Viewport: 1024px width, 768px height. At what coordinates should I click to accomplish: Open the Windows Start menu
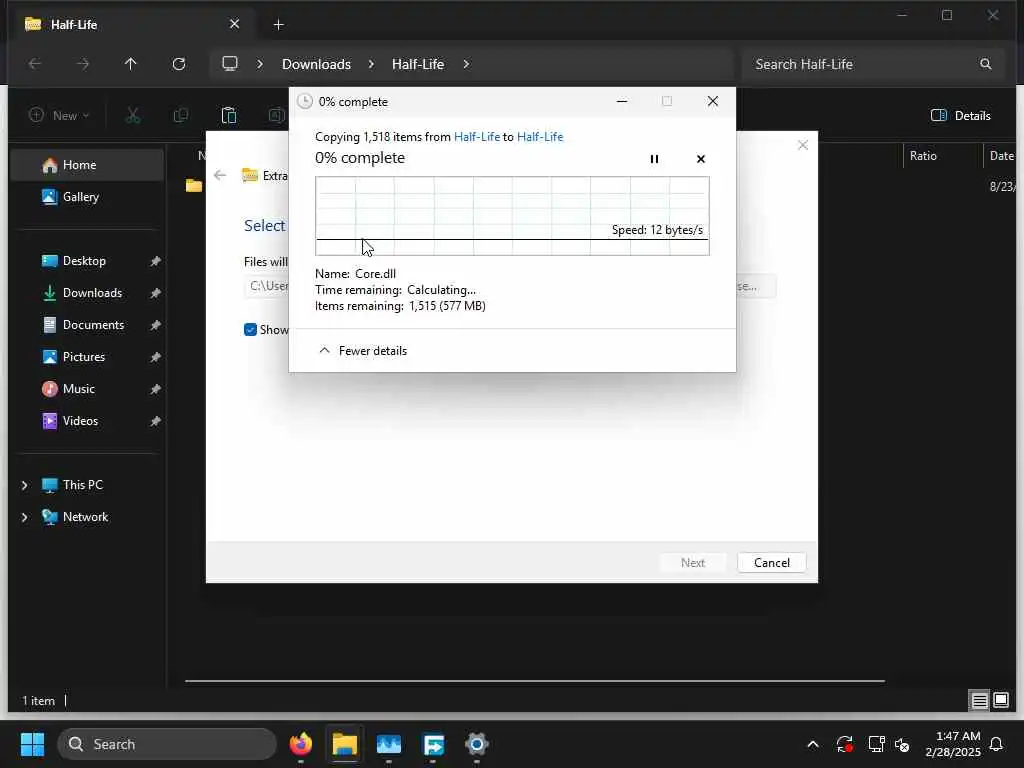(32, 744)
